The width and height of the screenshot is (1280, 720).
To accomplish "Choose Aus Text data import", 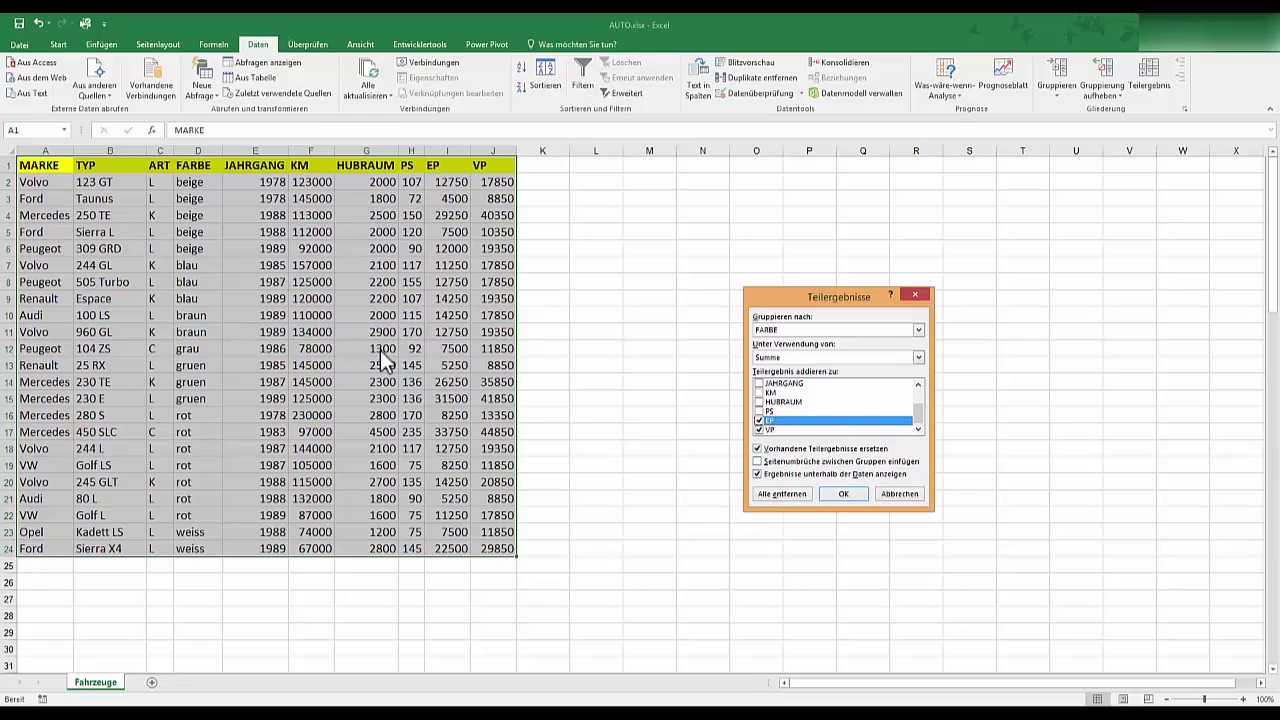I will click(26, 93).
